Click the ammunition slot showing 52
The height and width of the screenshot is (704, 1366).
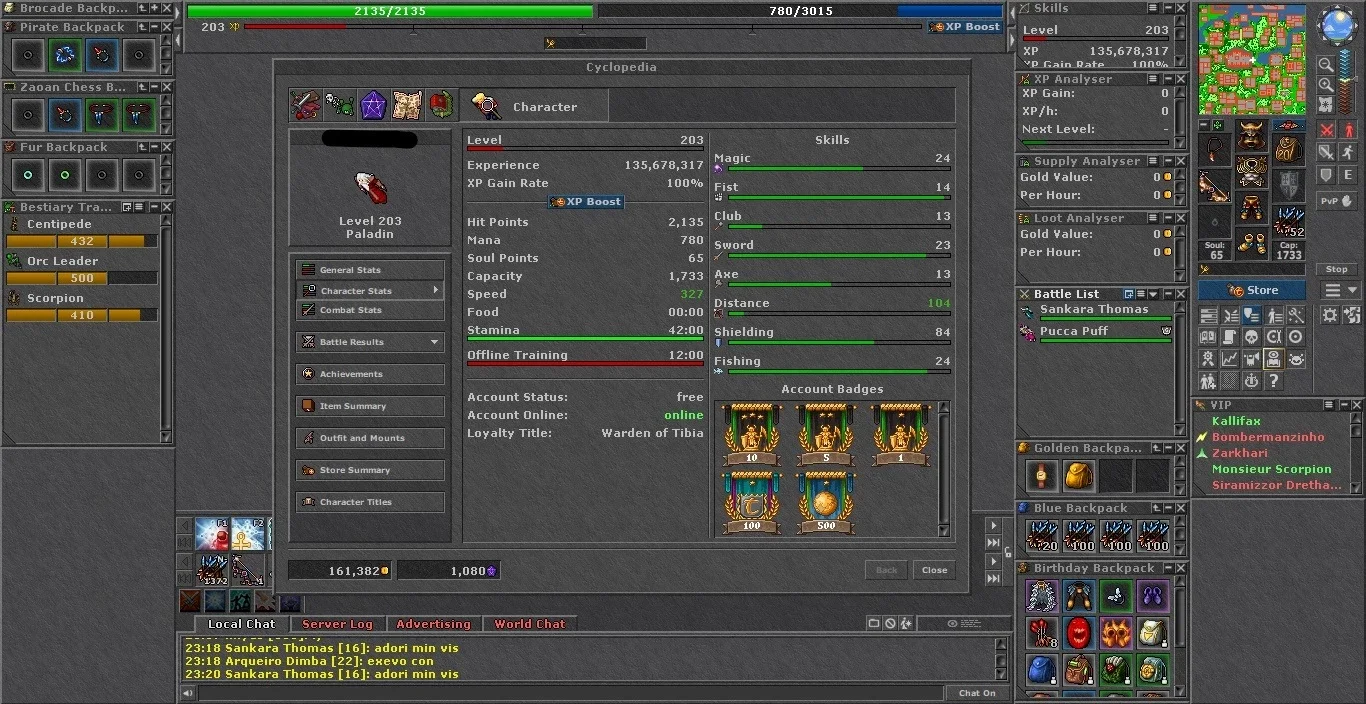(x=1288, y=221)
